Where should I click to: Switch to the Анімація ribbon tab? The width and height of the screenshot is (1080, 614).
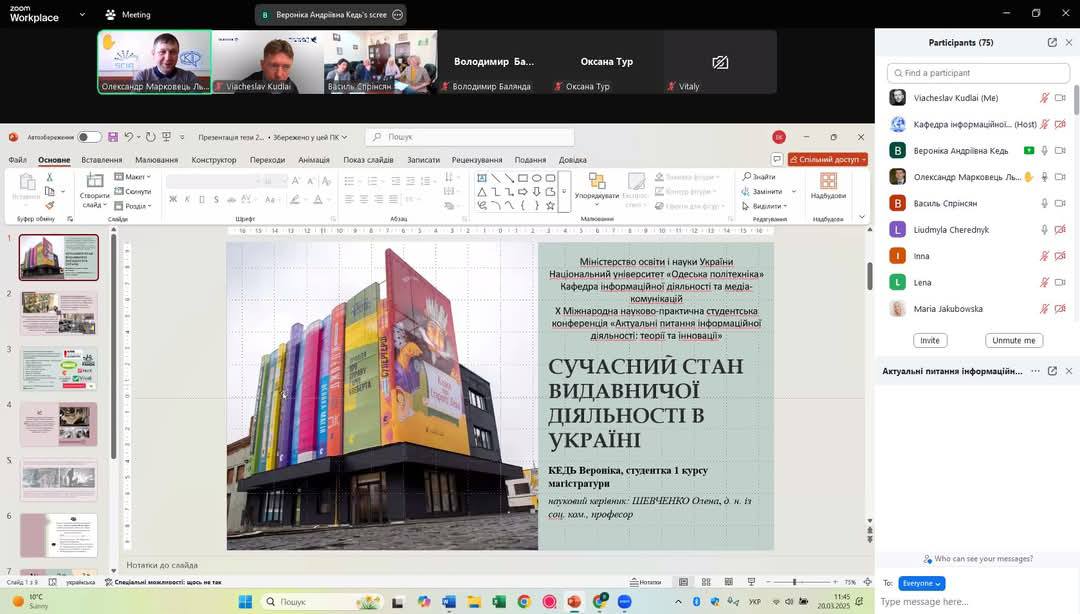click(x=313, y=160)
